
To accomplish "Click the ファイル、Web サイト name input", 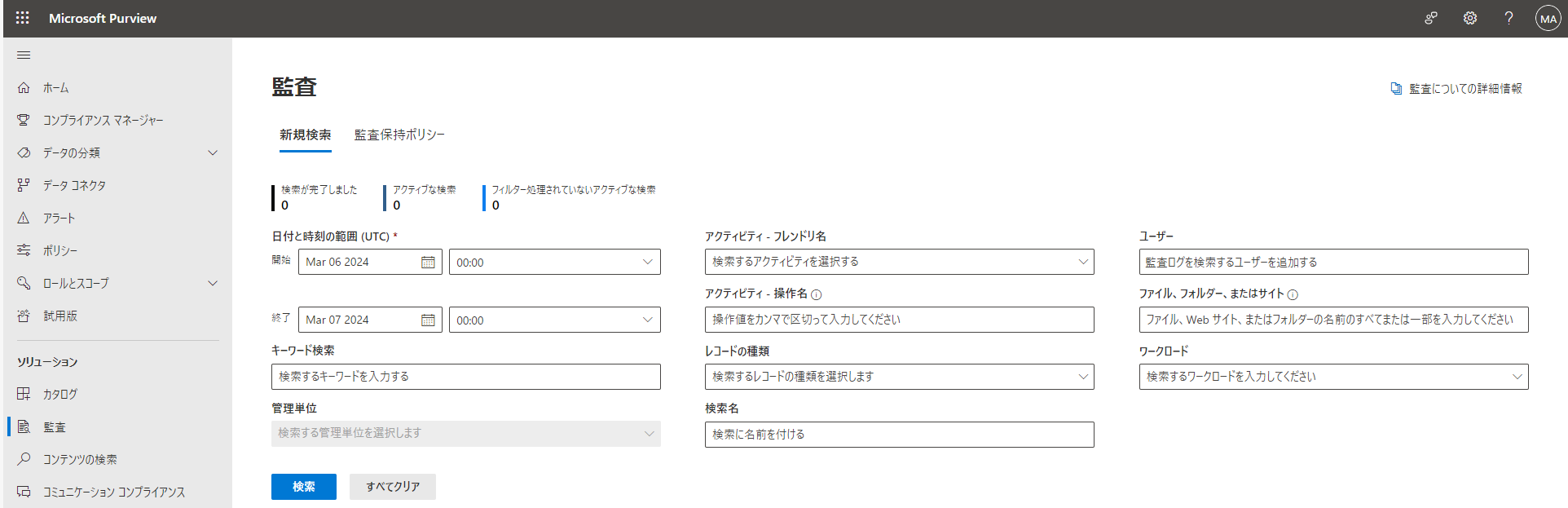I will coord(1333,320).
